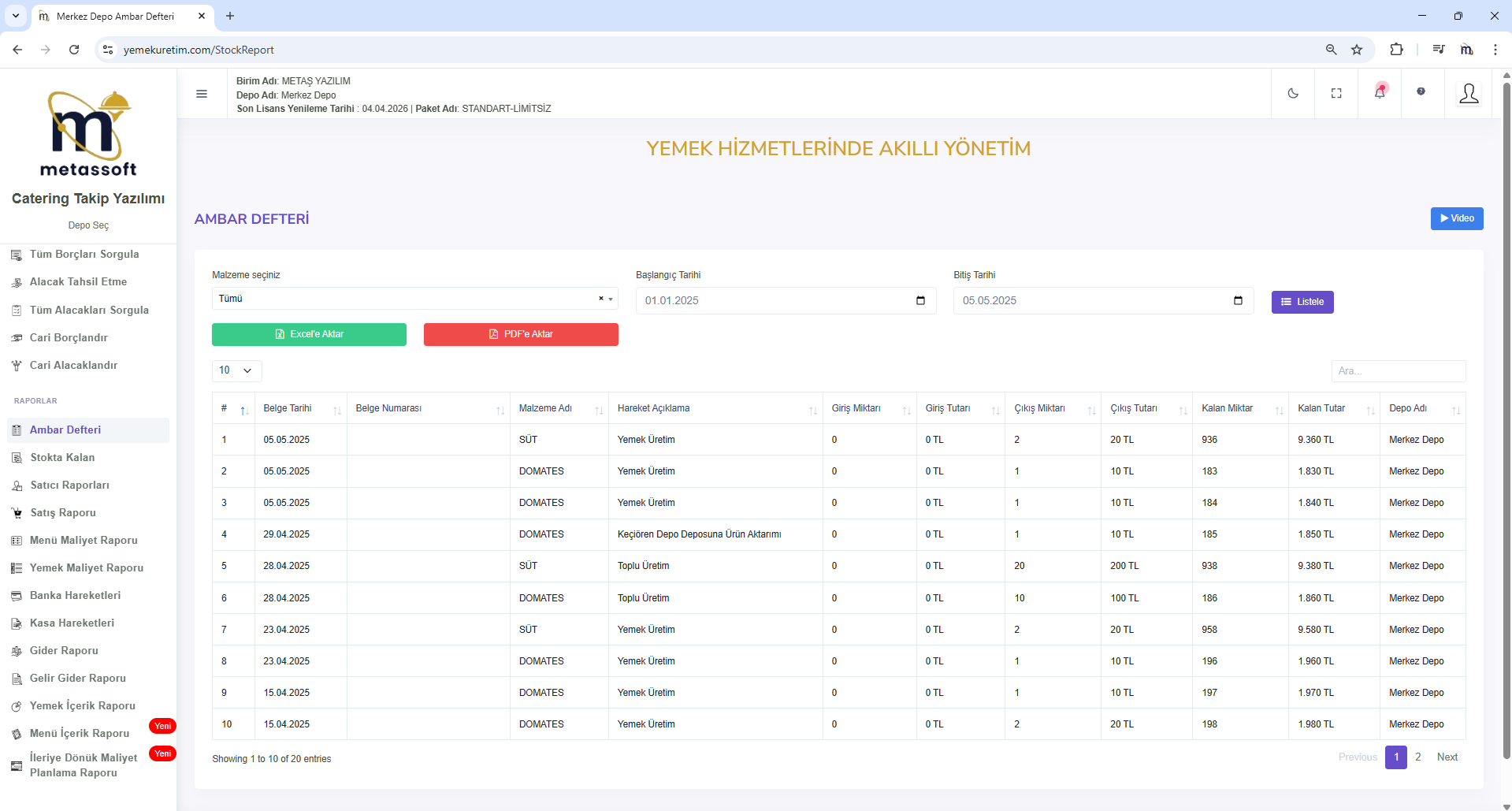1512x811 pixels.
Task: Reload the page with browser refresh icon
Action: point(74,50)
